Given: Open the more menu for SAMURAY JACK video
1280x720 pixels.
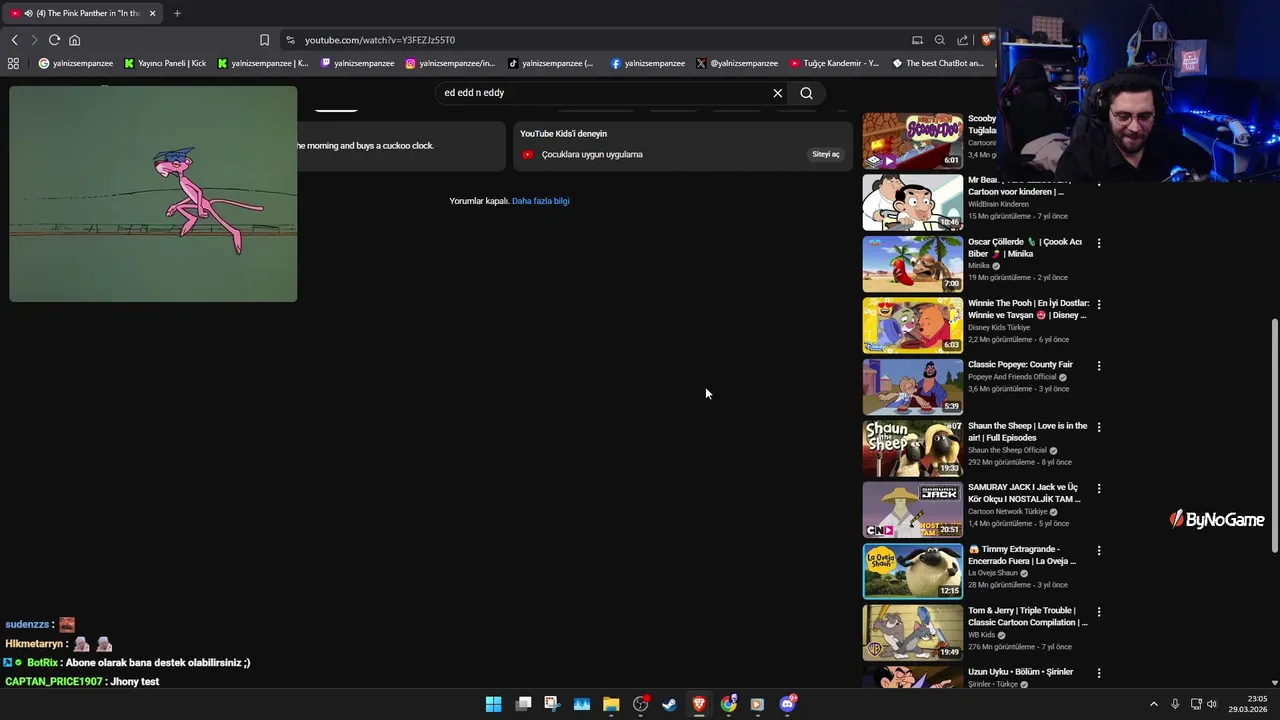Looking at the screenshot, I should 1099,489.
